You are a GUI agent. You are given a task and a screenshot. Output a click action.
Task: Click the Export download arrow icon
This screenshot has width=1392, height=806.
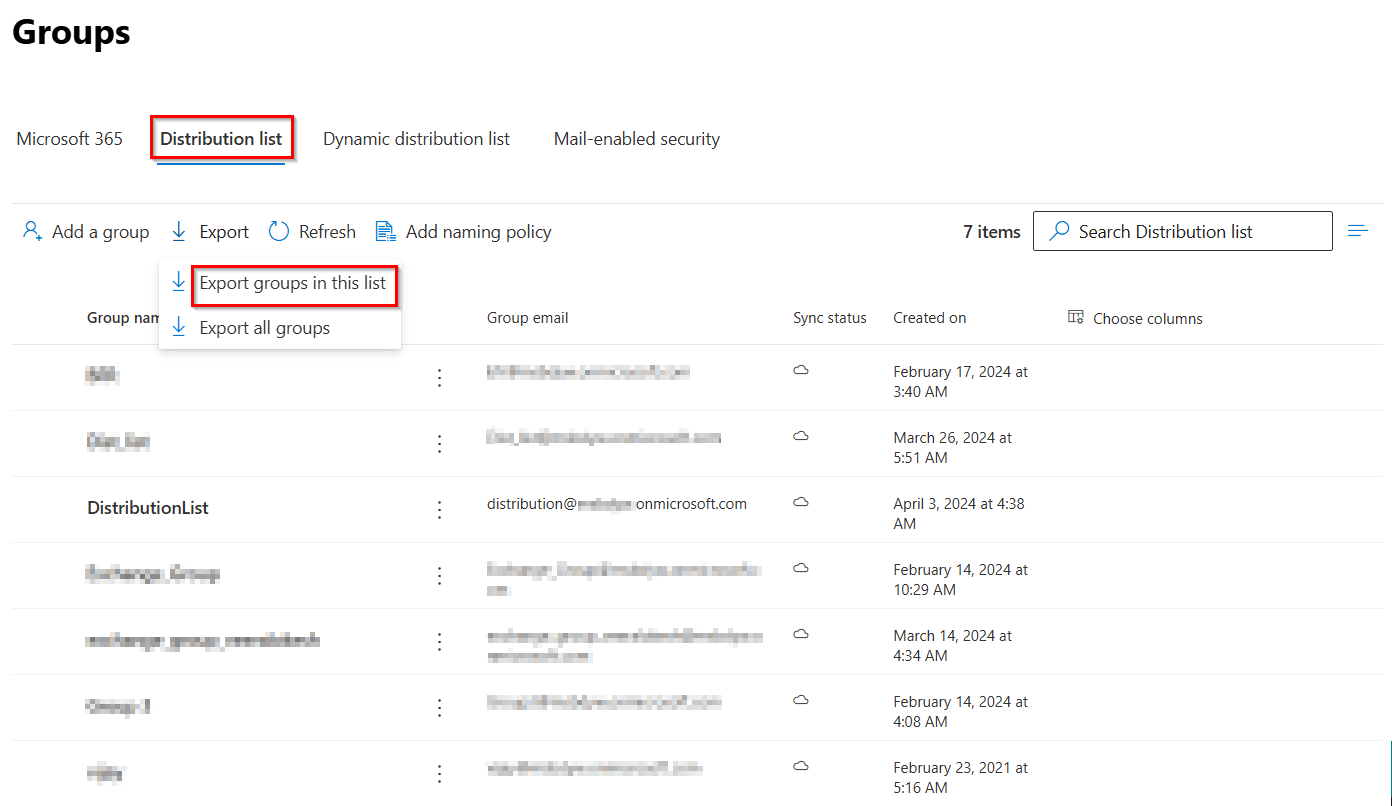[179, 231]
